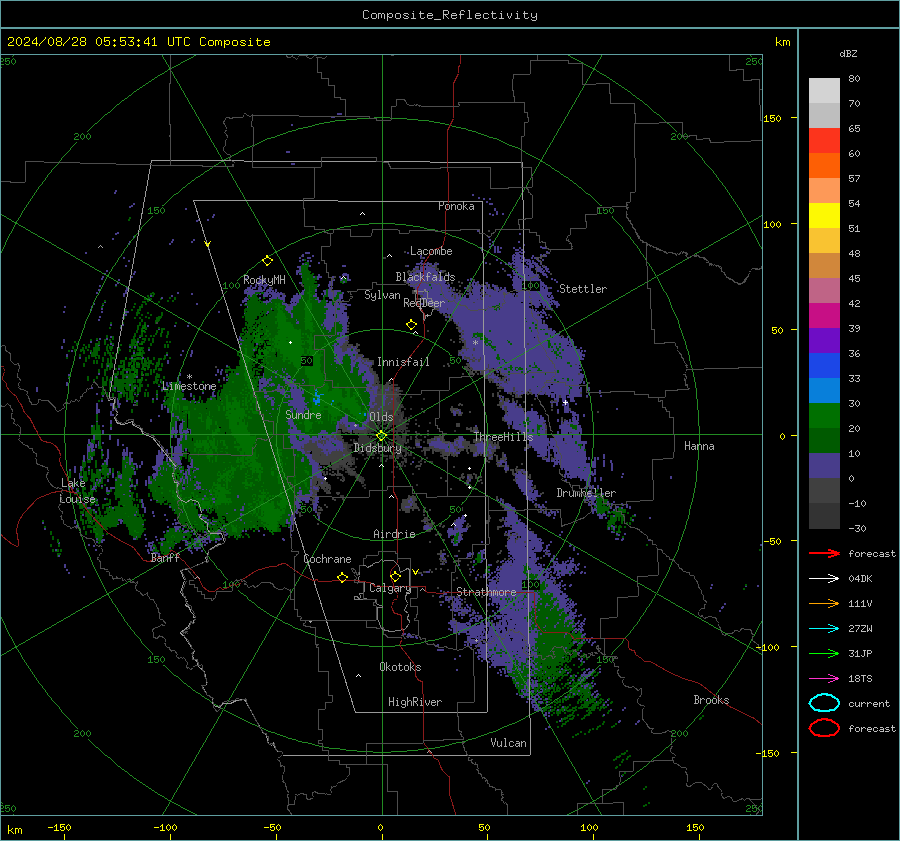Click the light-blue swatch between 33 and 30 dBZ
Screen dimensions: 900x841
pos(824,390)
